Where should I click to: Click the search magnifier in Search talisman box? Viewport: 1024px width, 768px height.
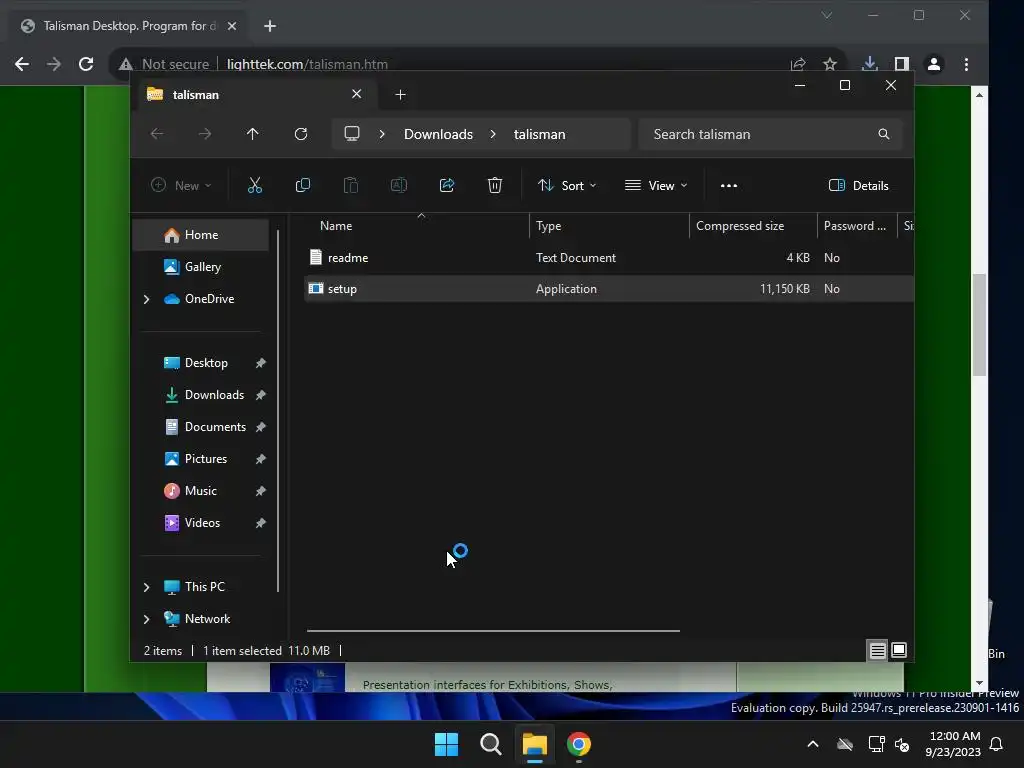point(884,134)
